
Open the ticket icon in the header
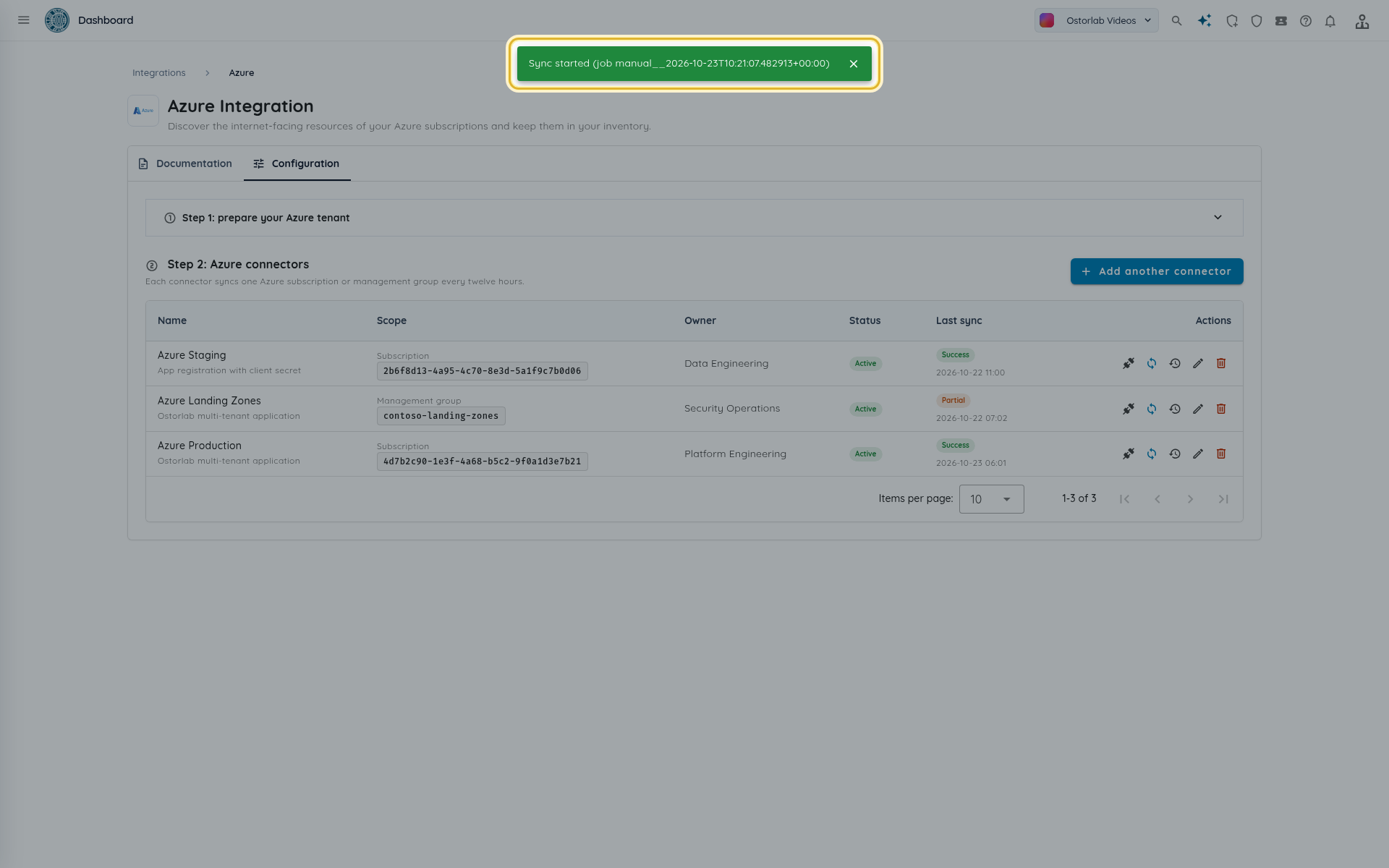(x=1281, y=21)
